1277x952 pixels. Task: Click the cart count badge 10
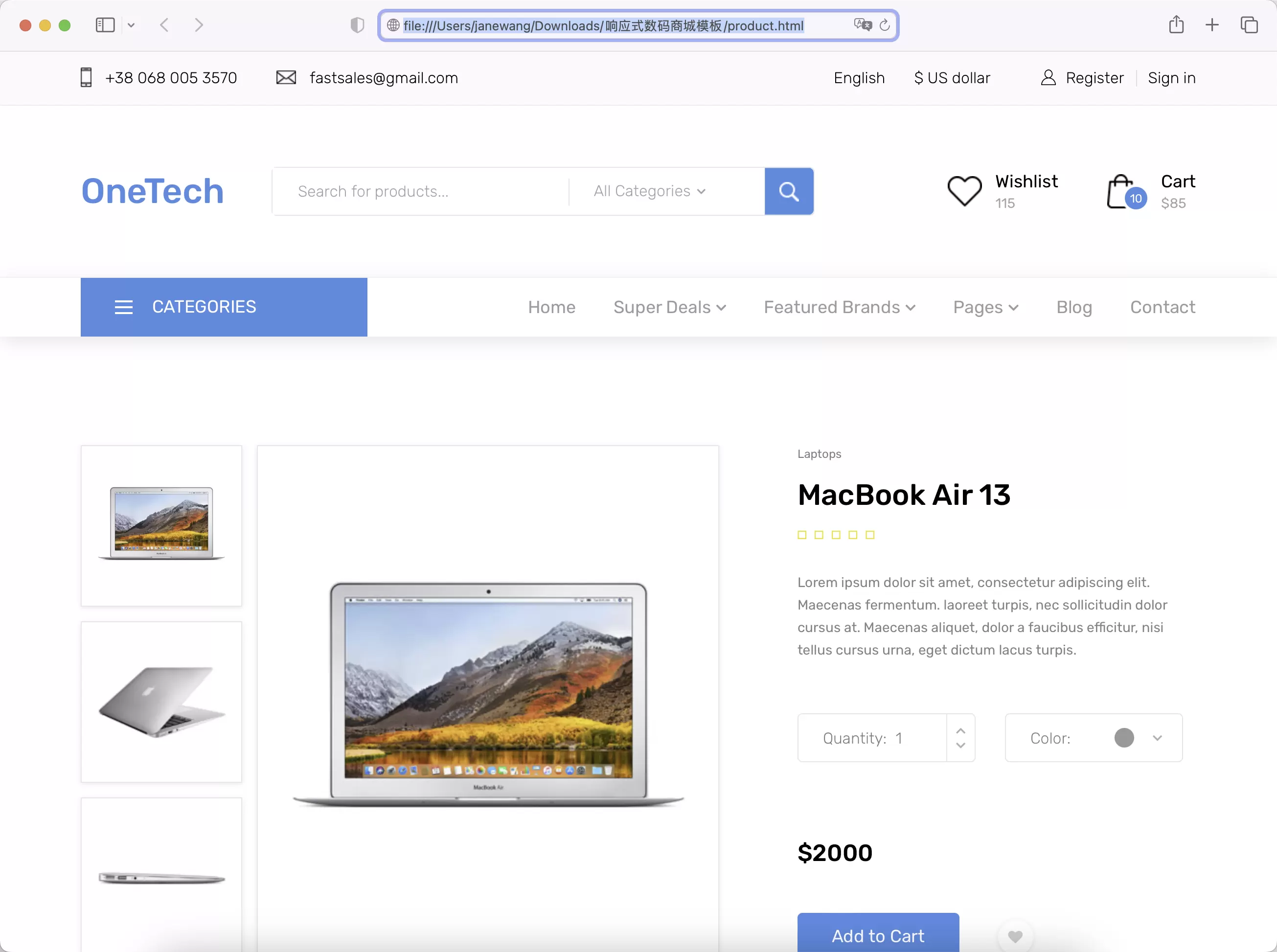tap(1135, 198)
